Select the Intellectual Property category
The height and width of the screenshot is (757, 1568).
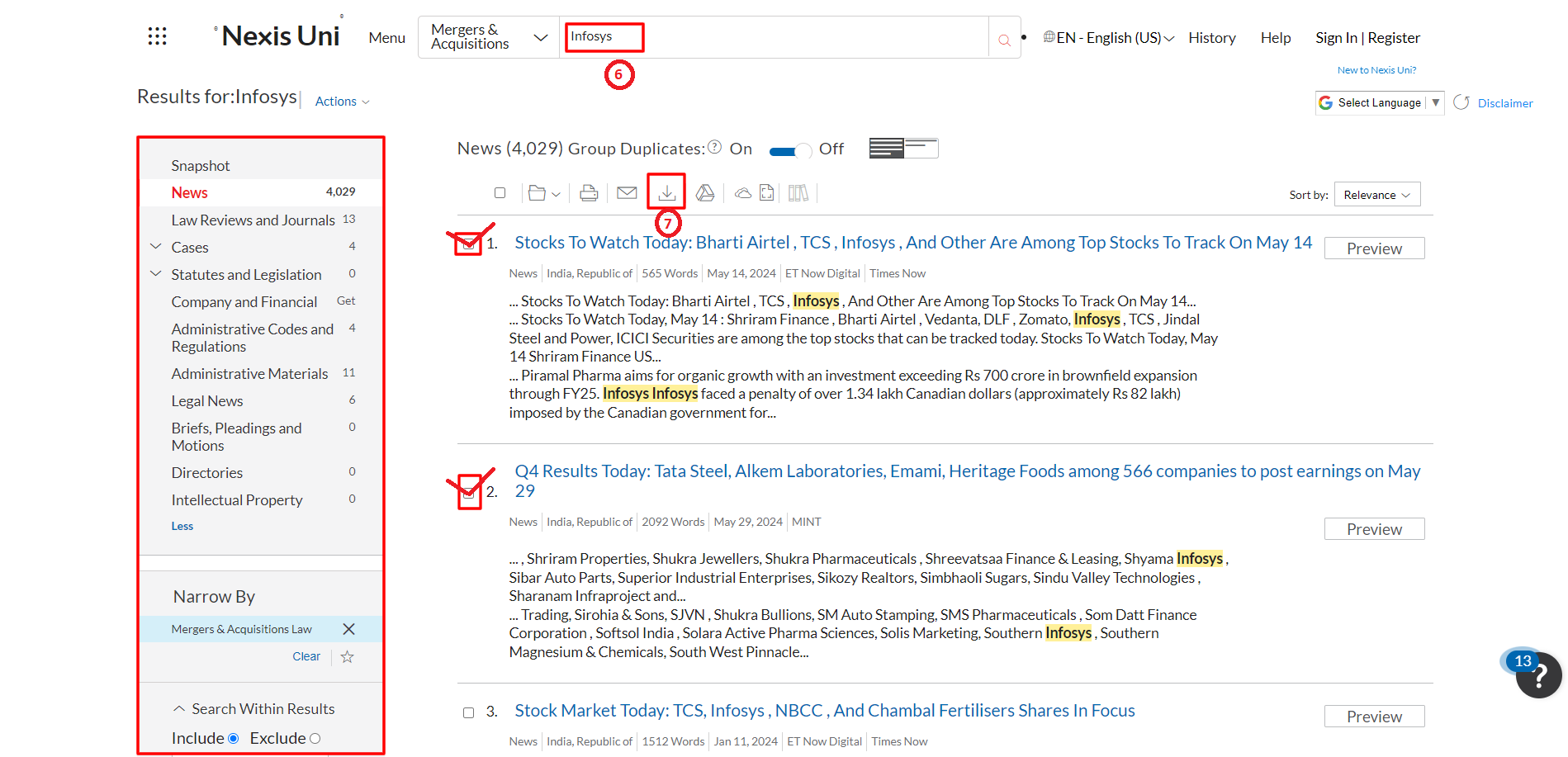(237, 500)
